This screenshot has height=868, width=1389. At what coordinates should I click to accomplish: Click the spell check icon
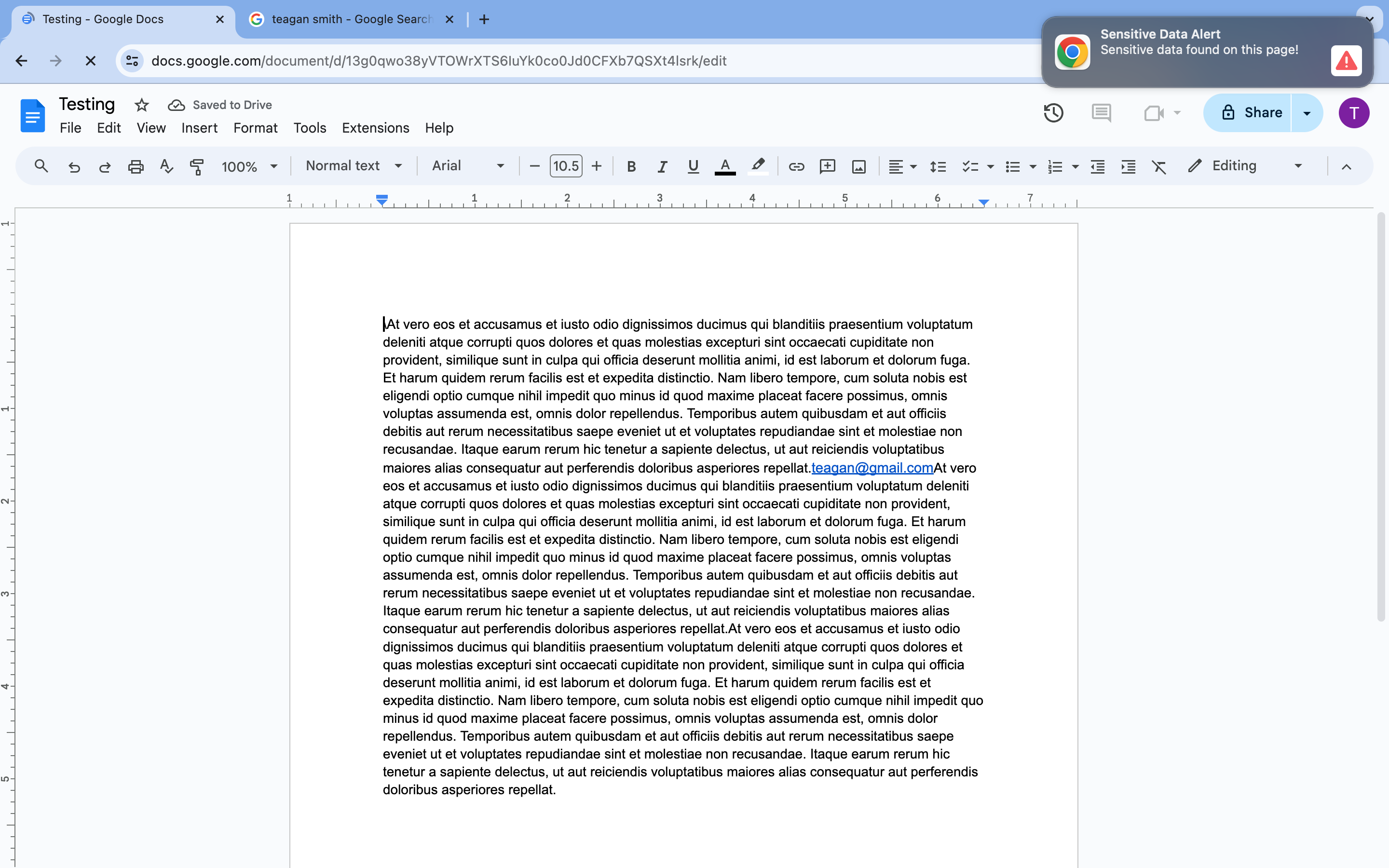coord(166,166)
